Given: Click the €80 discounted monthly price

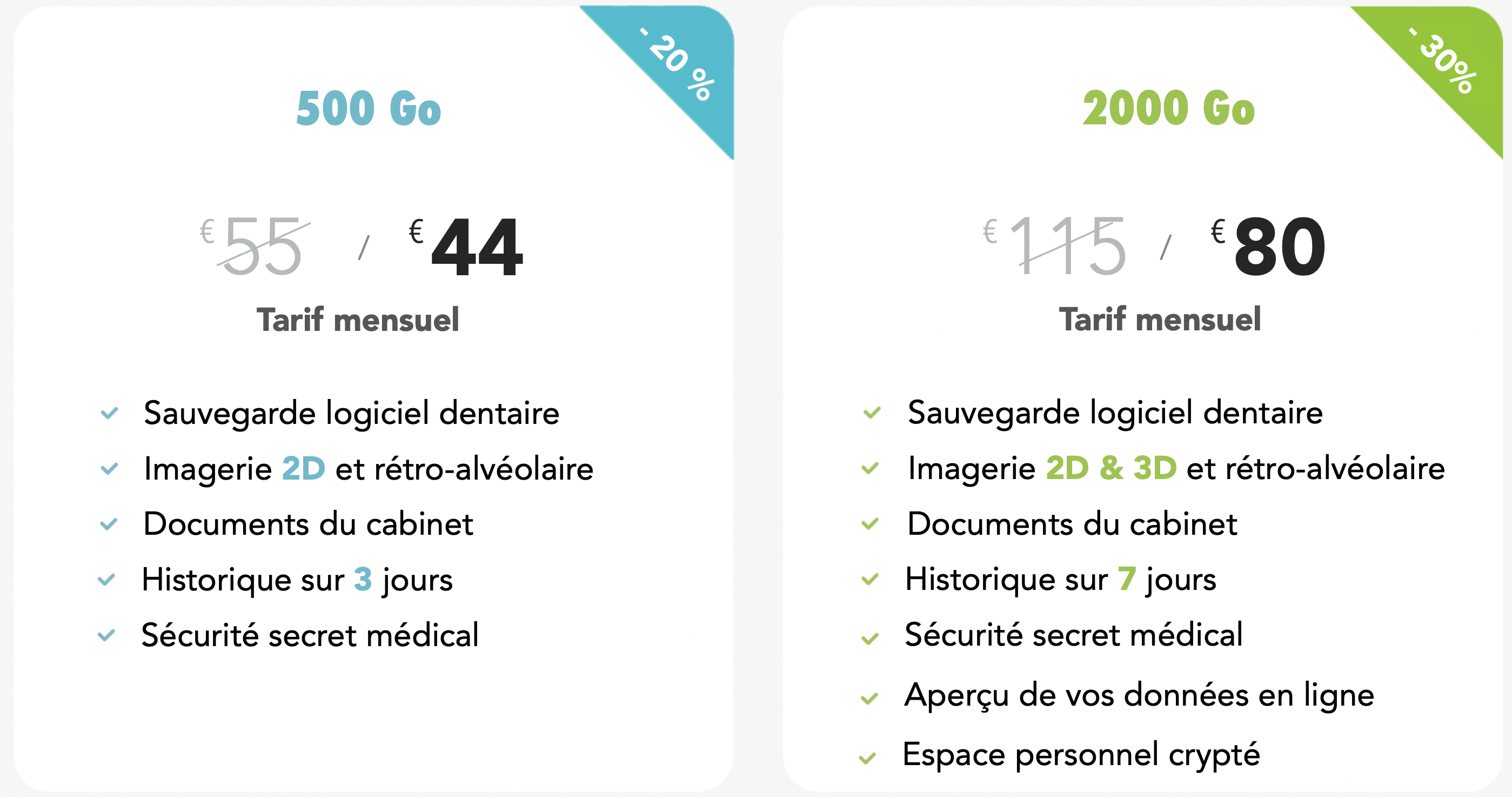Looking at the screenshot, I should 1268,246.
